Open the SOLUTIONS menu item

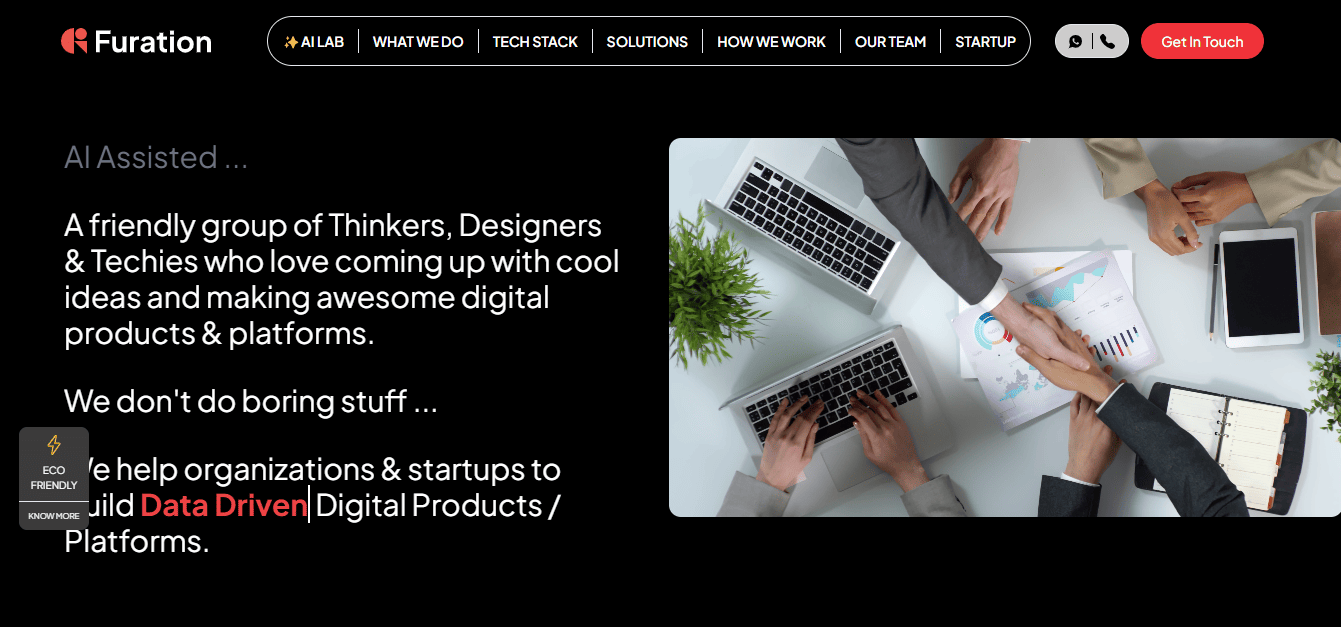(x=647, y=42)
